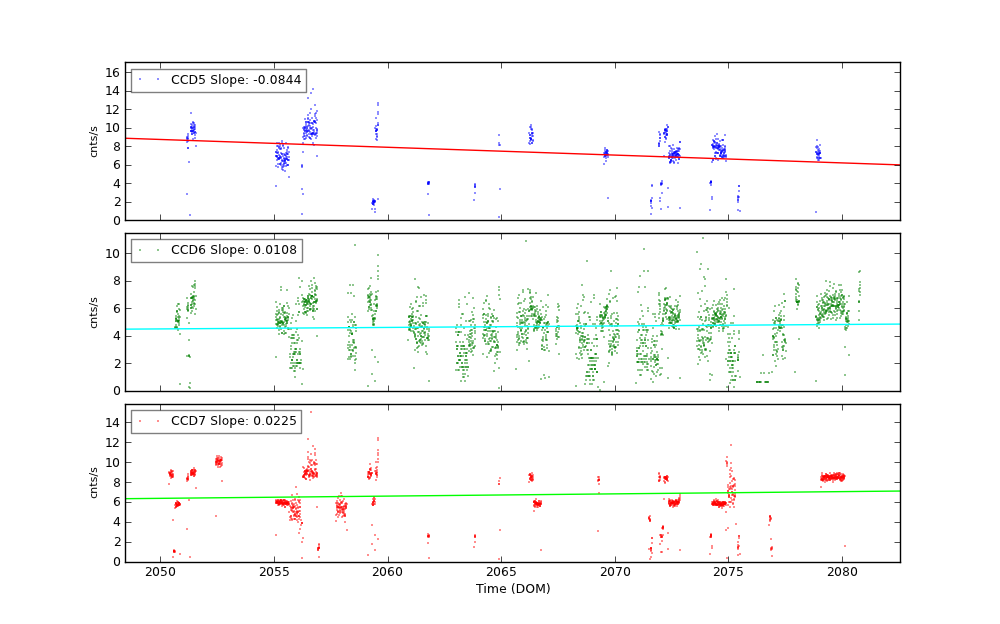The image size is (1000, 624).
Task: Click the cnts/s y-axis label of bottom plot
Action: (x=94, y=483)
